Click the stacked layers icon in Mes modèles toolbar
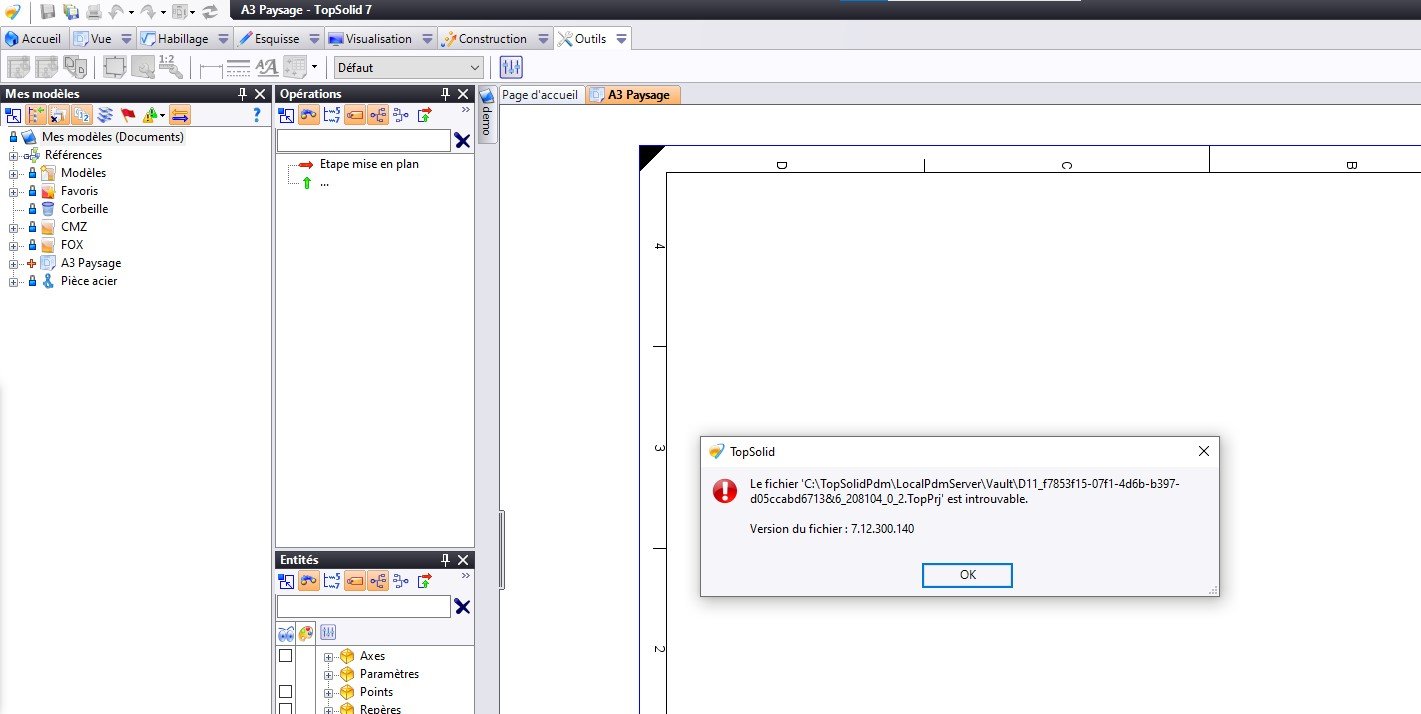Screen dimensions: 1421x714 [x=105, y=115]
